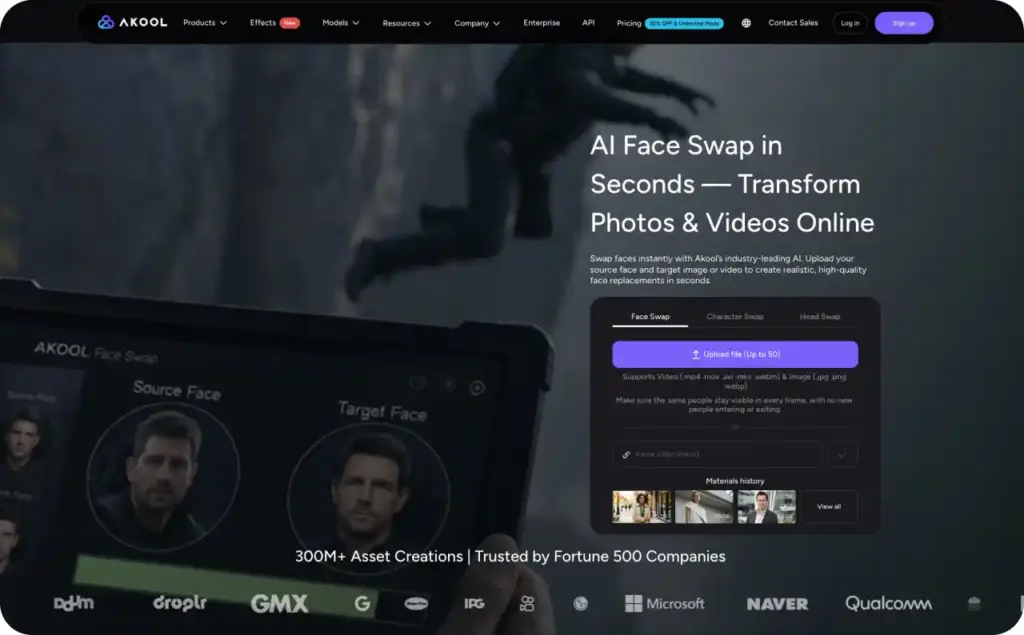
Task: Click the View all button
Action: (829, 506)
